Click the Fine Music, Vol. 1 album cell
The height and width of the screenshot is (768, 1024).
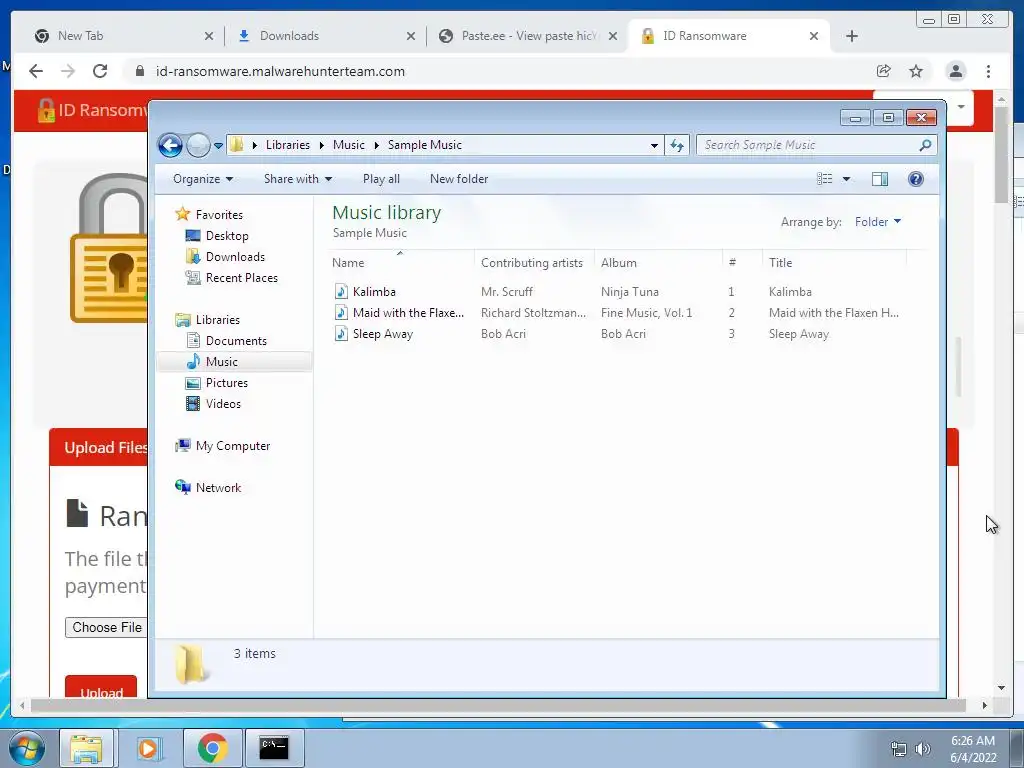[647, 313]
